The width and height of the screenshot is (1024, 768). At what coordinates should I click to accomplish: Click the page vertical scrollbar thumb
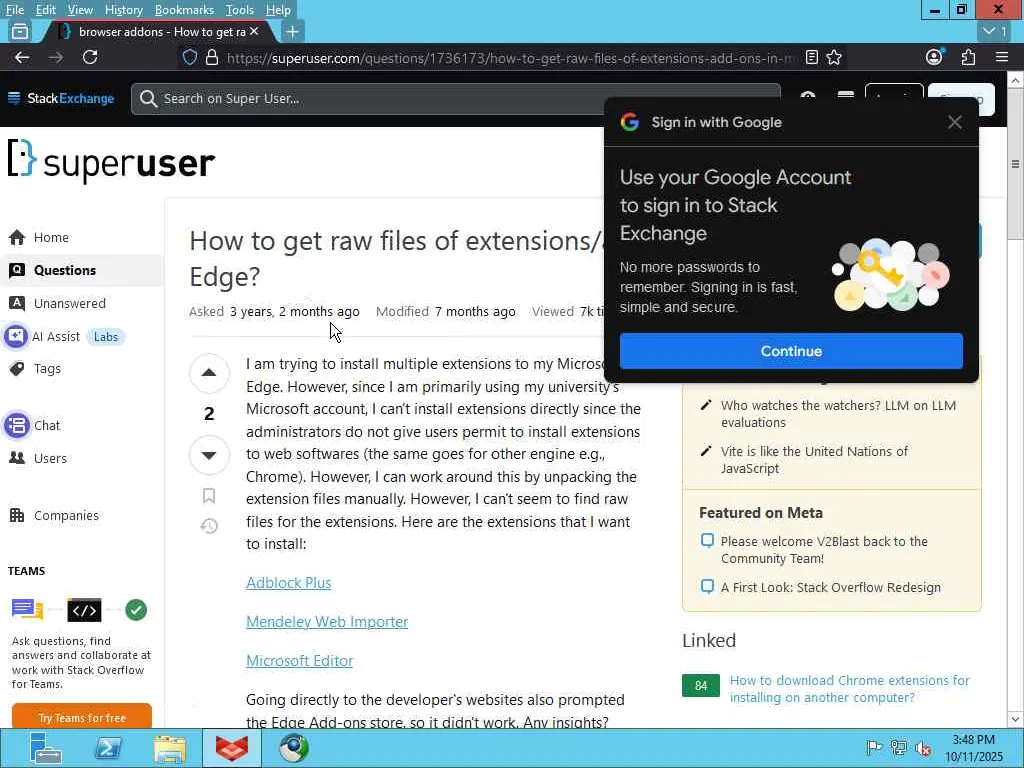point(1016,163)
